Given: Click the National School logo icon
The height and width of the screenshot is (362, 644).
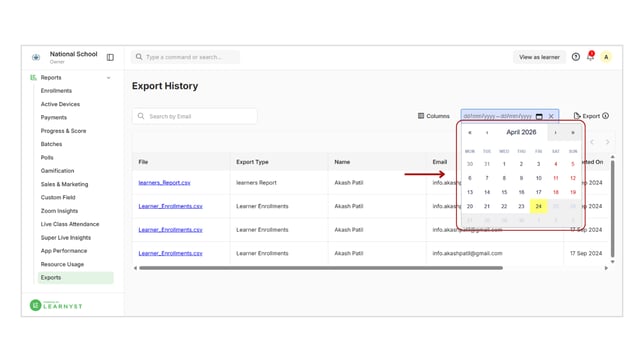Looking at the screenshot, I should pos(36,57).
